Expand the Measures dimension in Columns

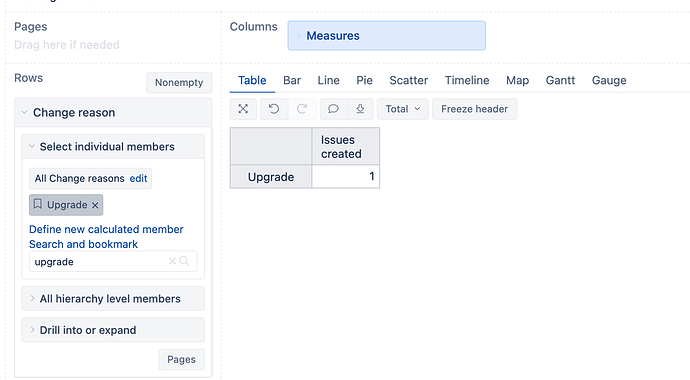(299, 36)
